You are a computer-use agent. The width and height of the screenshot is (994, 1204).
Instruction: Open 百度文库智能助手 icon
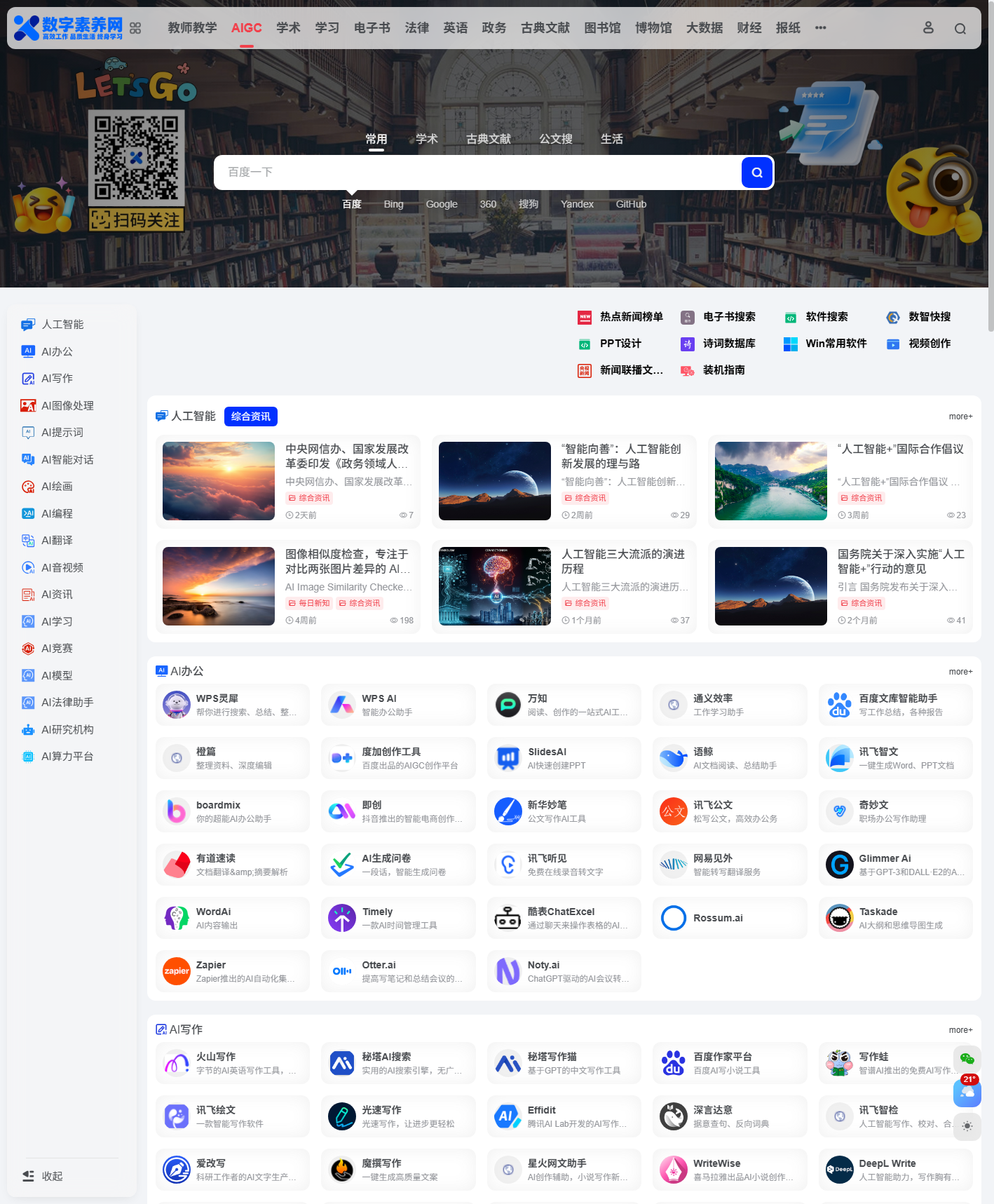coord(839,705)
